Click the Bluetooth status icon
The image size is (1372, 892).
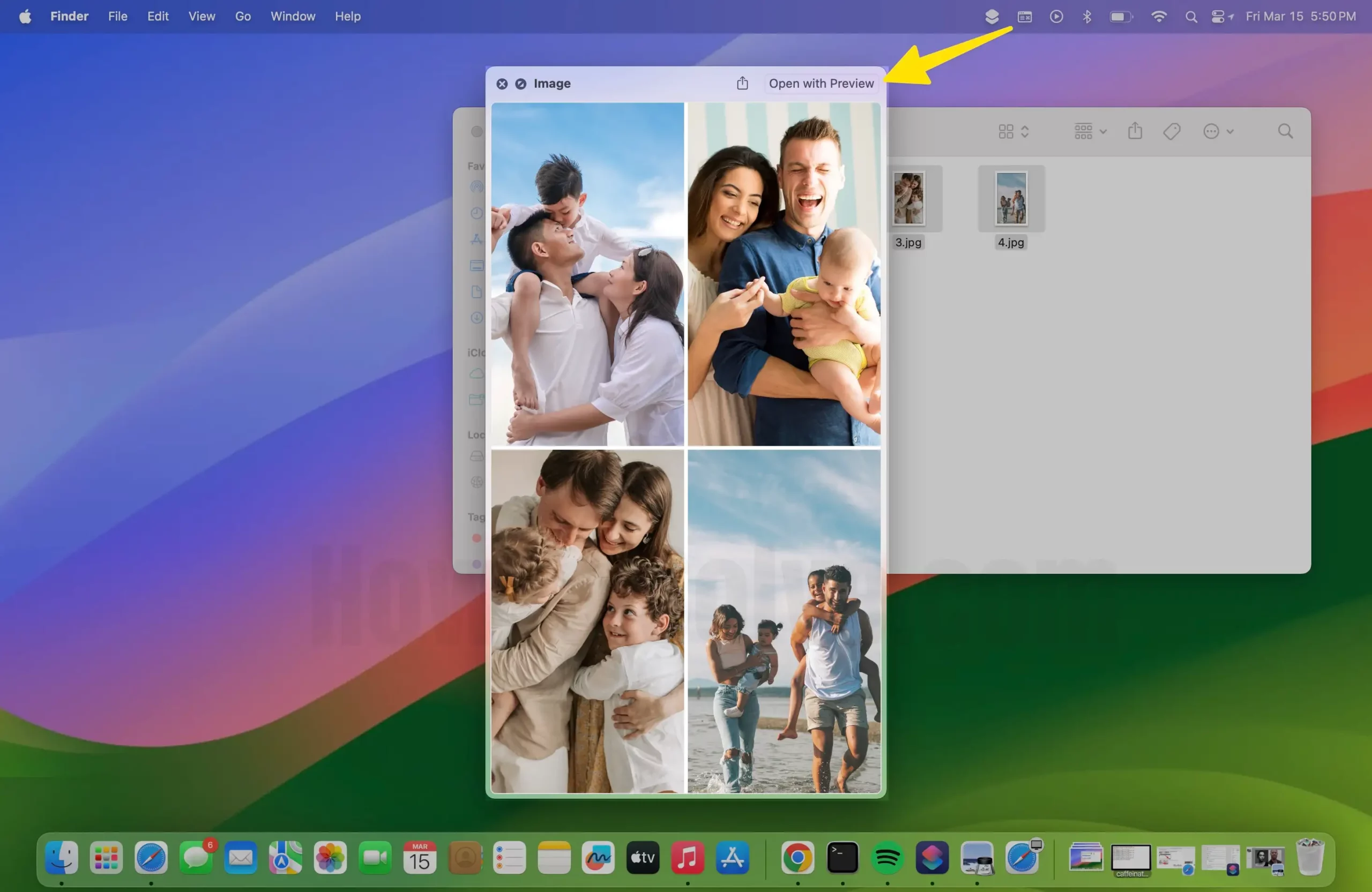(1087, 17)
